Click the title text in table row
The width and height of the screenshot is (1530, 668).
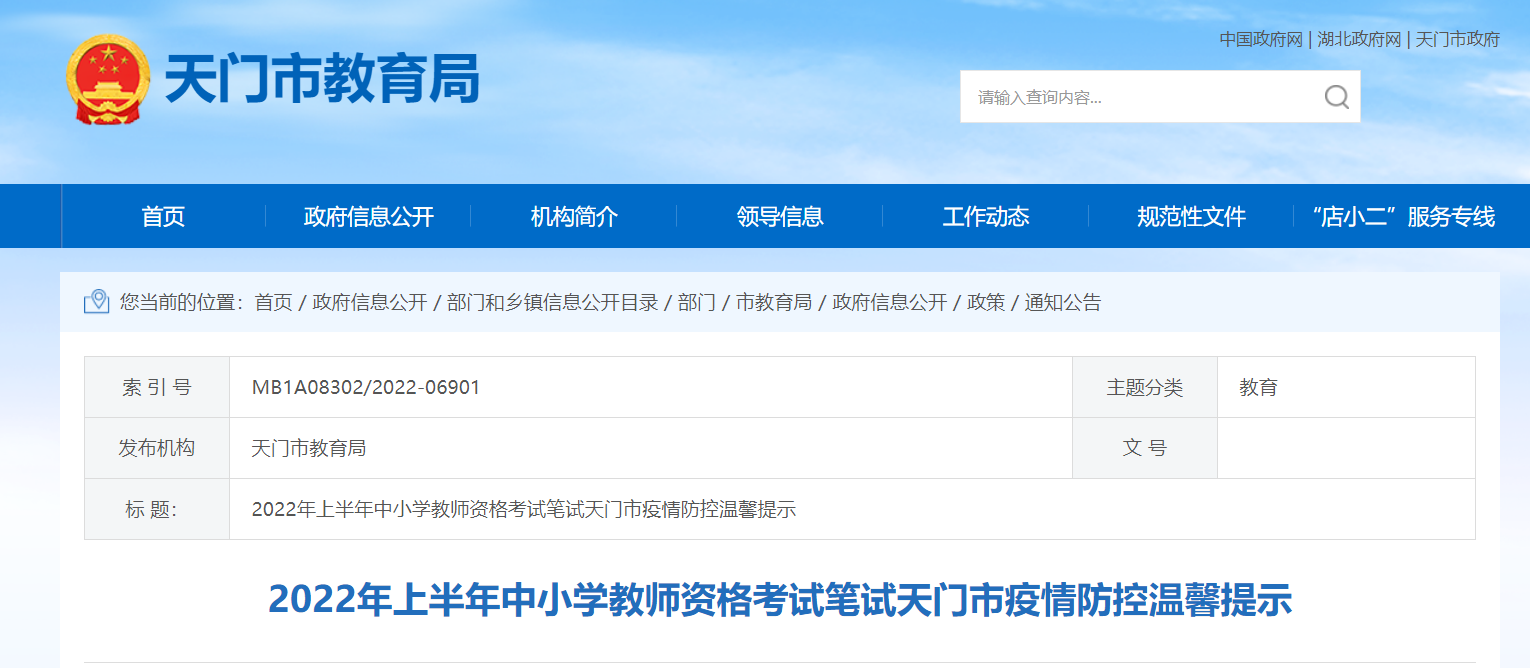524,509
